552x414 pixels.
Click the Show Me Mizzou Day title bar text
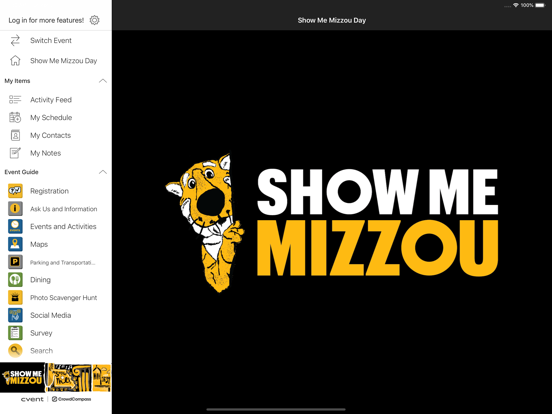click(332, 20)
